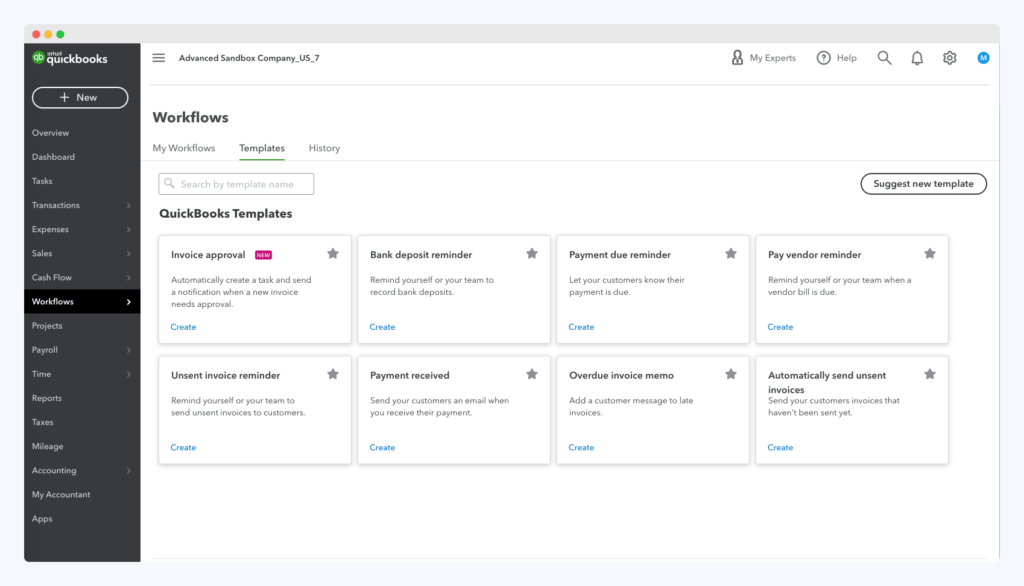Star the Payment received template
Screen dimensions: 1024x586
531,374
